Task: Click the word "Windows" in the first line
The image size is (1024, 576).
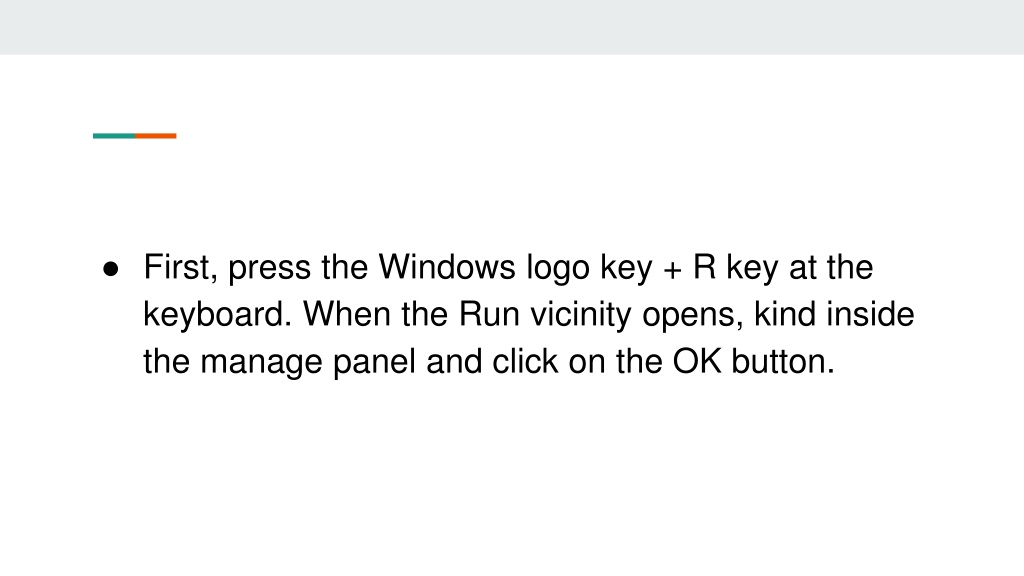Action: pyautogui.click(x=447, y=267)
